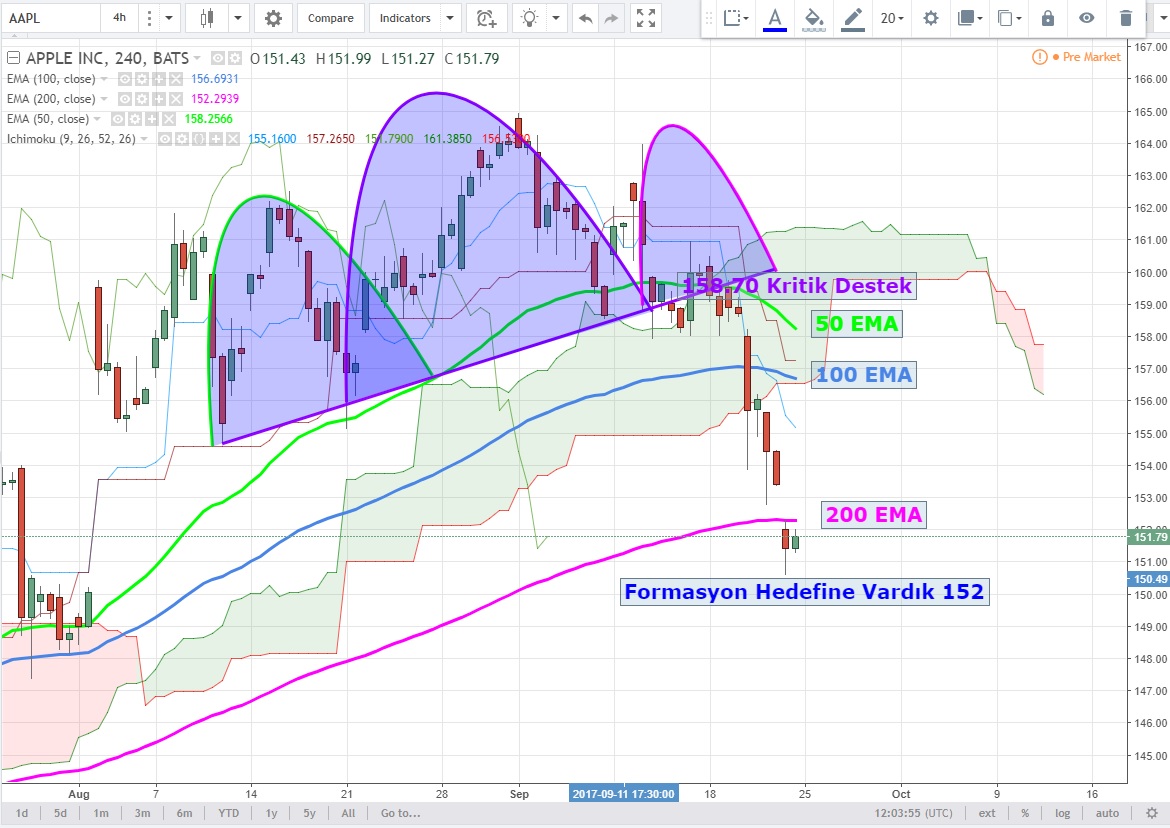Viewport: 1170px width, 828px height.
Task: Open the create alert tool
Action: pos(486,18)
